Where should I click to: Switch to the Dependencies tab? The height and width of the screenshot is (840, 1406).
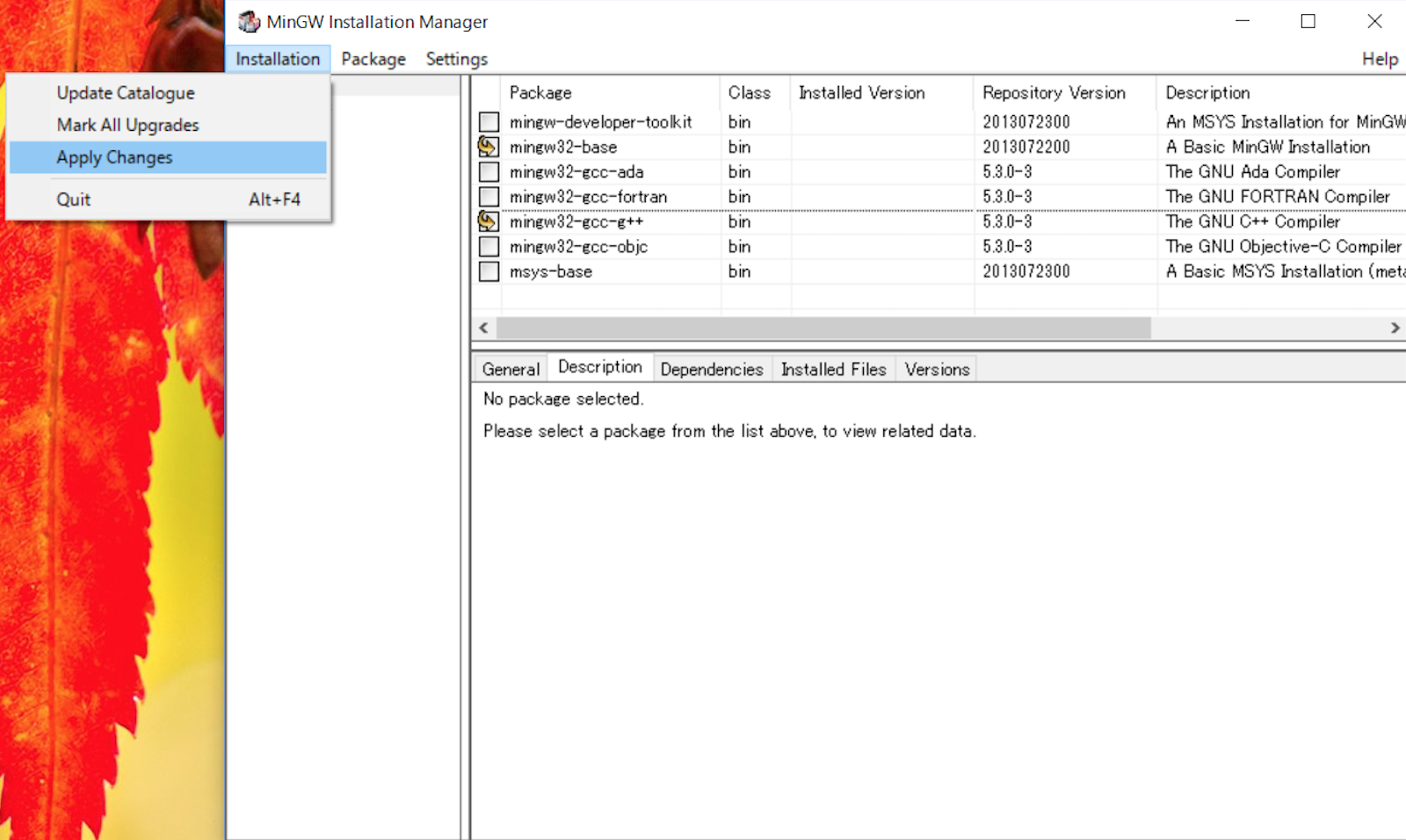(712, 369)
